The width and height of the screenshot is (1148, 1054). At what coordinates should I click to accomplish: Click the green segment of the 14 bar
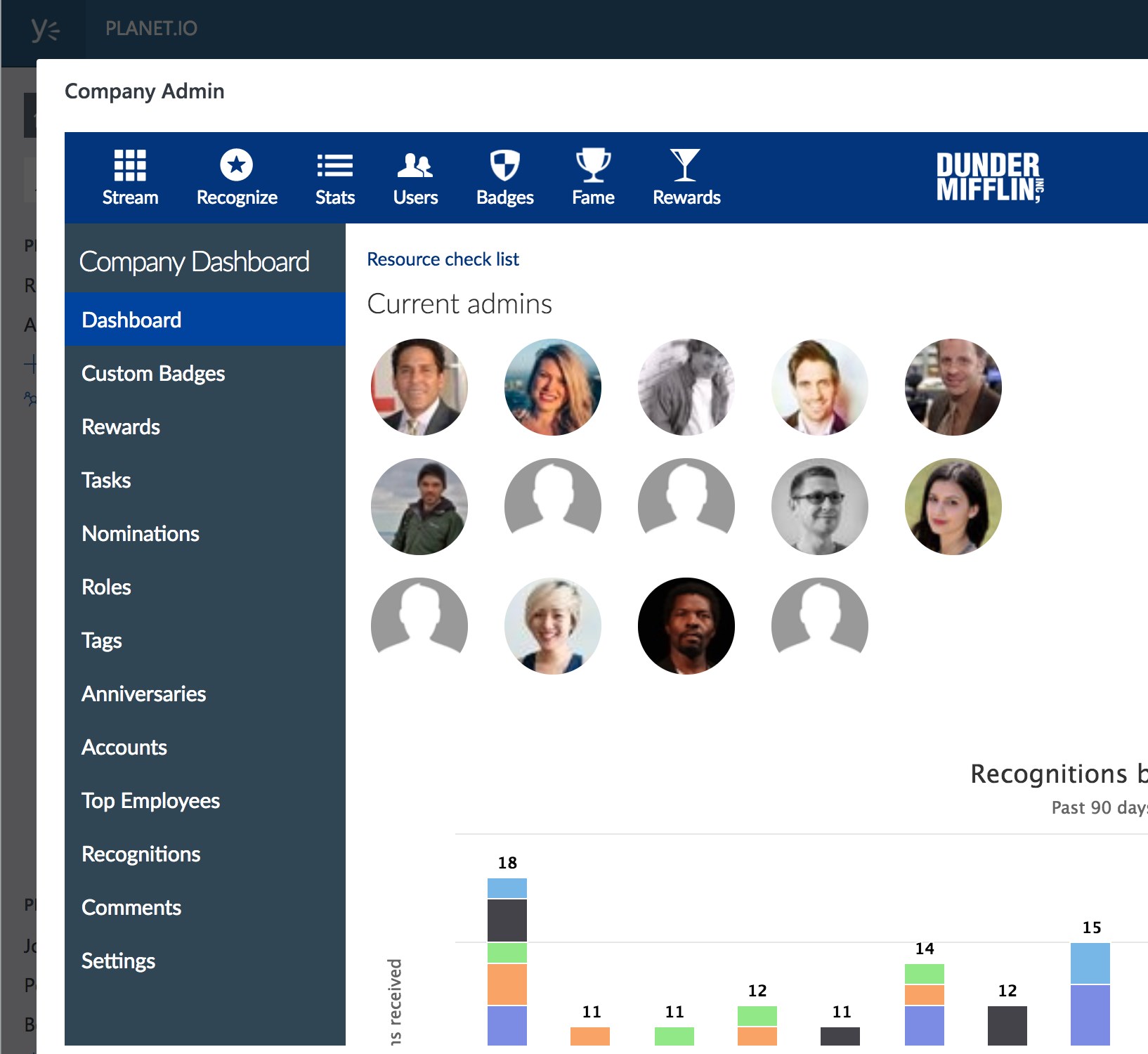click(x=925, y=974)
